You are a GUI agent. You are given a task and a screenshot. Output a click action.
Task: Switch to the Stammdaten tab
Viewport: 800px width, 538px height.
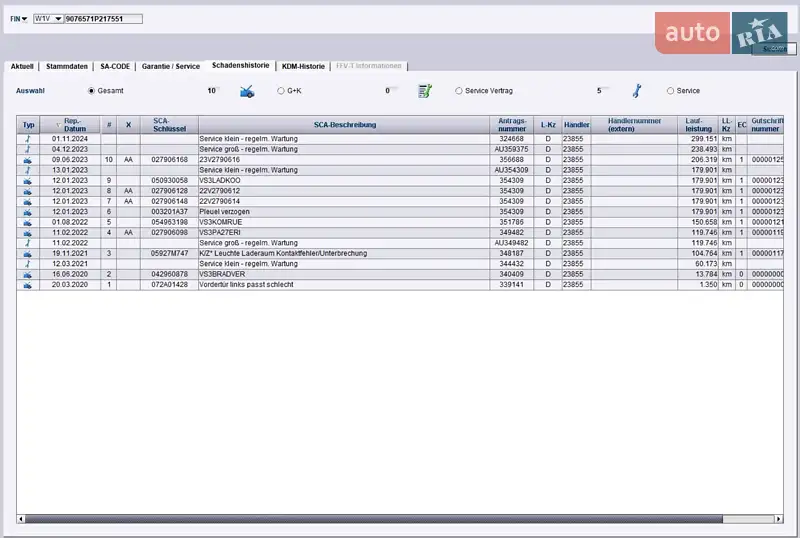pyautogui.click(x=67, y=66)
